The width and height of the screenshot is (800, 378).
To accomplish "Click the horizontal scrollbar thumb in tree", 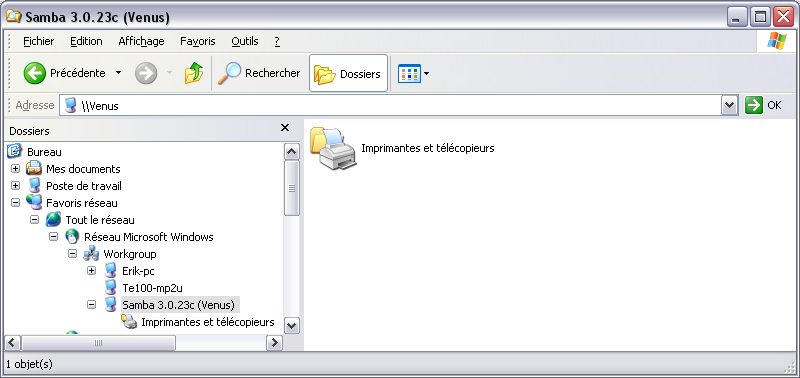I will click(98, 343).
